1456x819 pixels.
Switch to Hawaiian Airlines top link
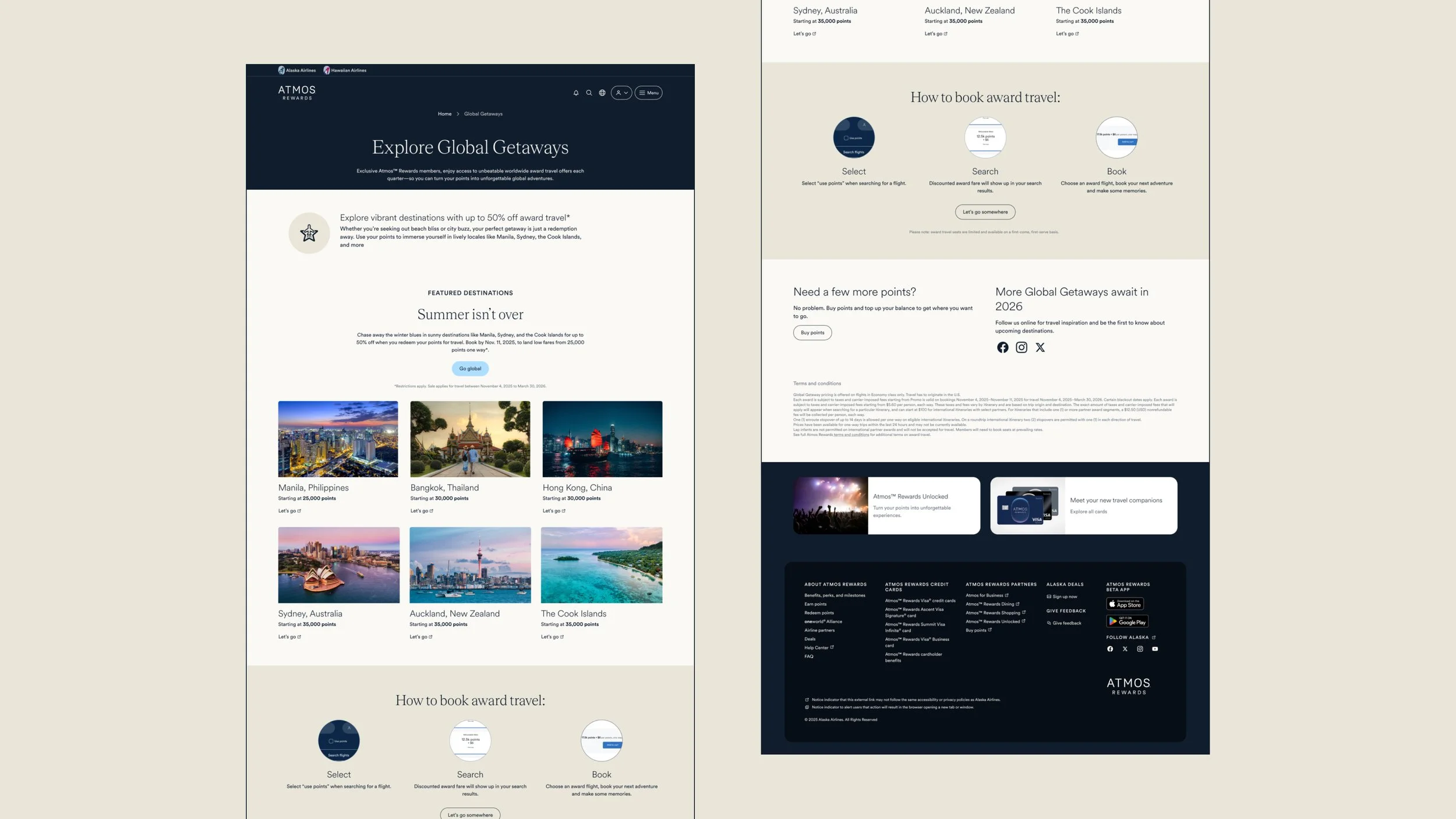click(x=345, y=70)
